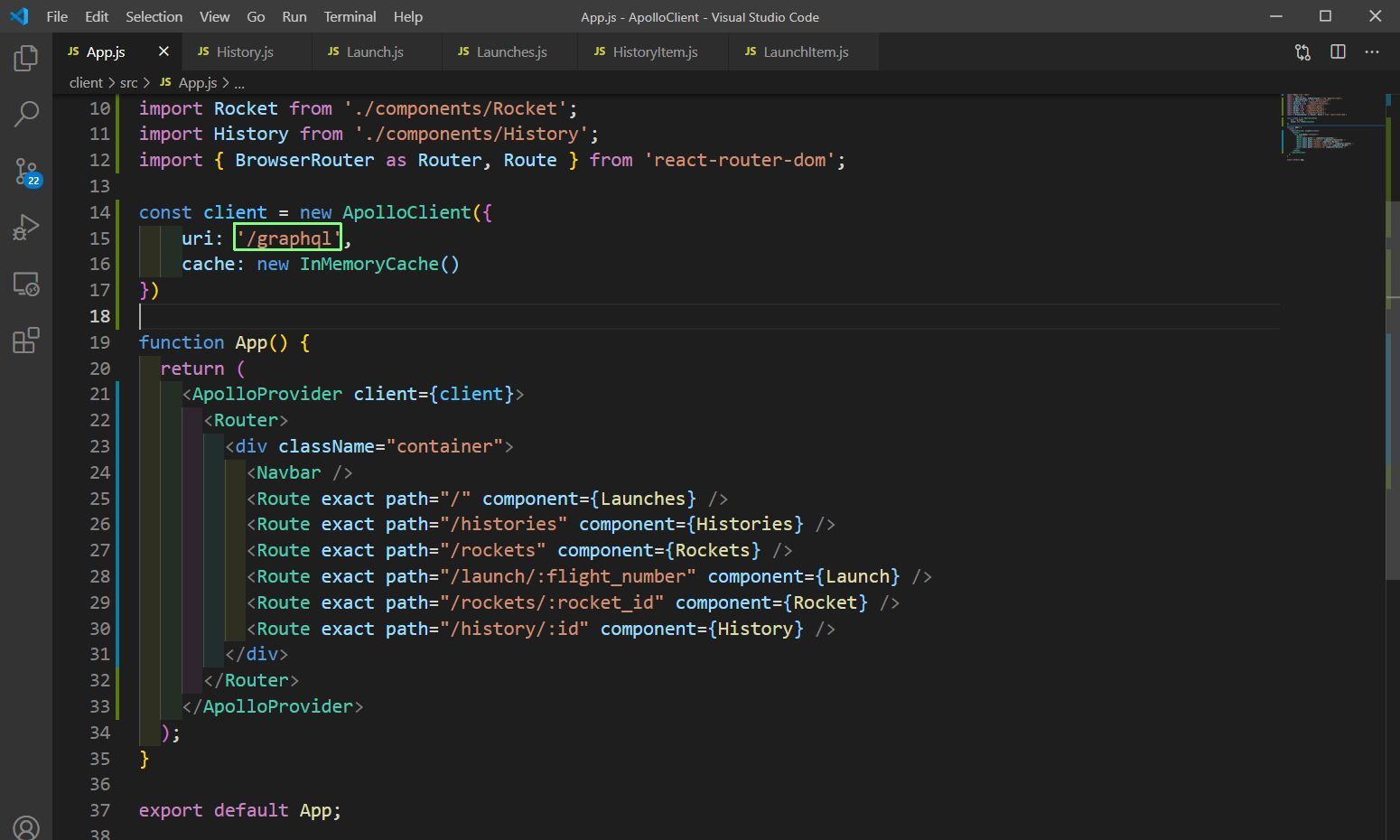Click 'client' in the breadcrumb path
Image resolution: width=1400 pixels, height=840 pixels.
coord(86,82)
